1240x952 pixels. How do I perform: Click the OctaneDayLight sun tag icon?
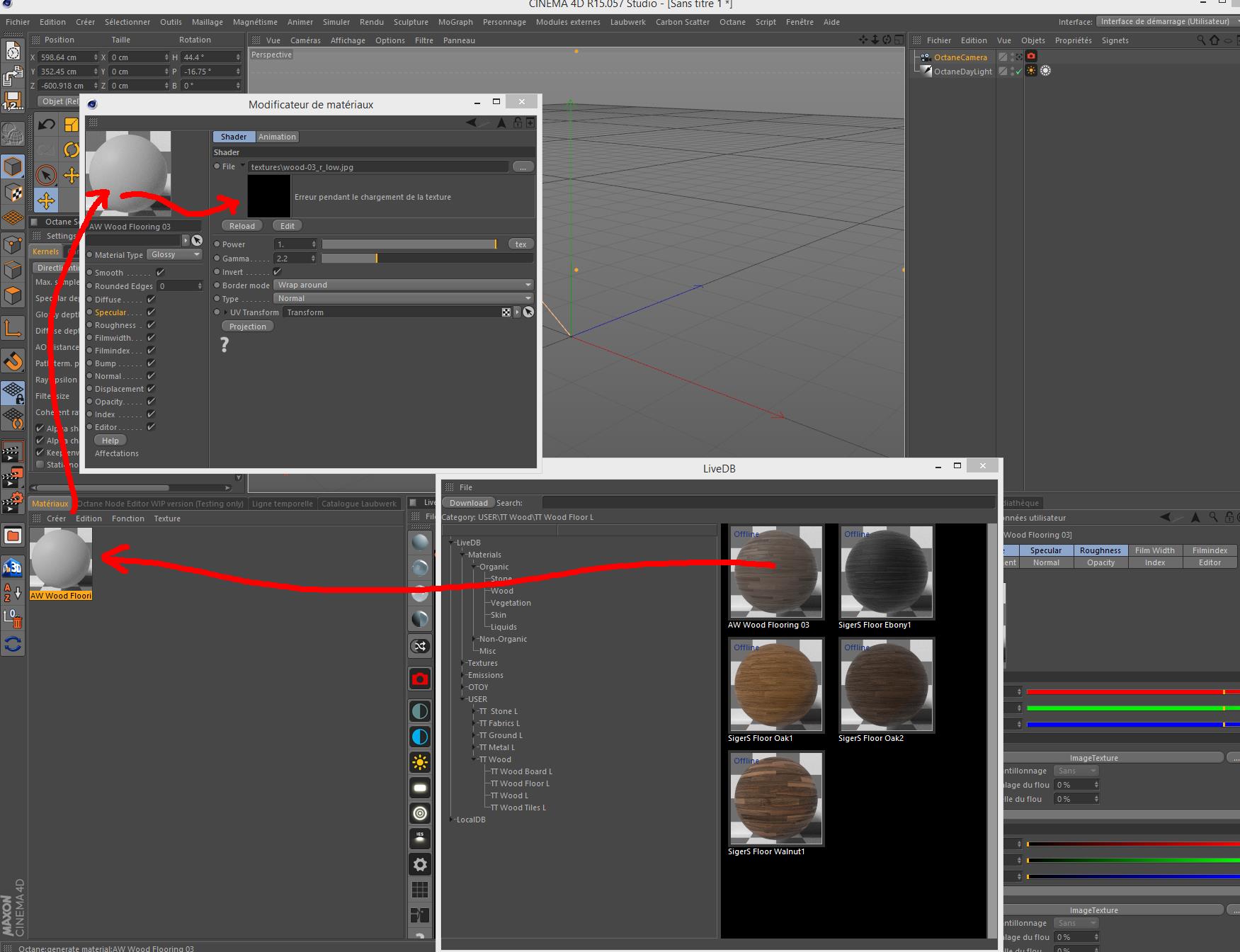[x=1031, y=71]
